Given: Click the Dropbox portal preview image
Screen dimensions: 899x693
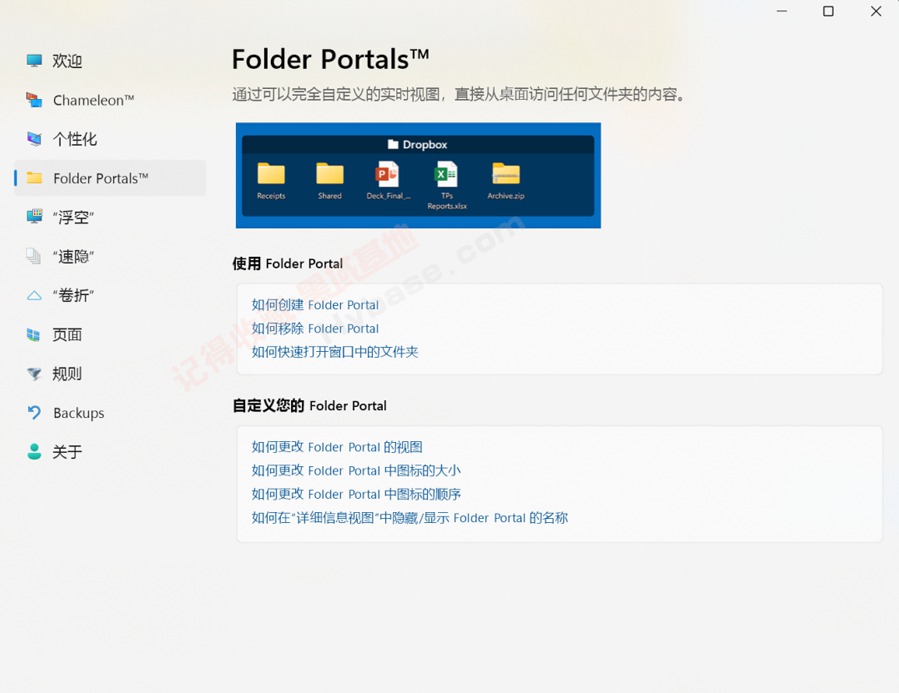Looking at the screenshot, I should tap(418, 176).
